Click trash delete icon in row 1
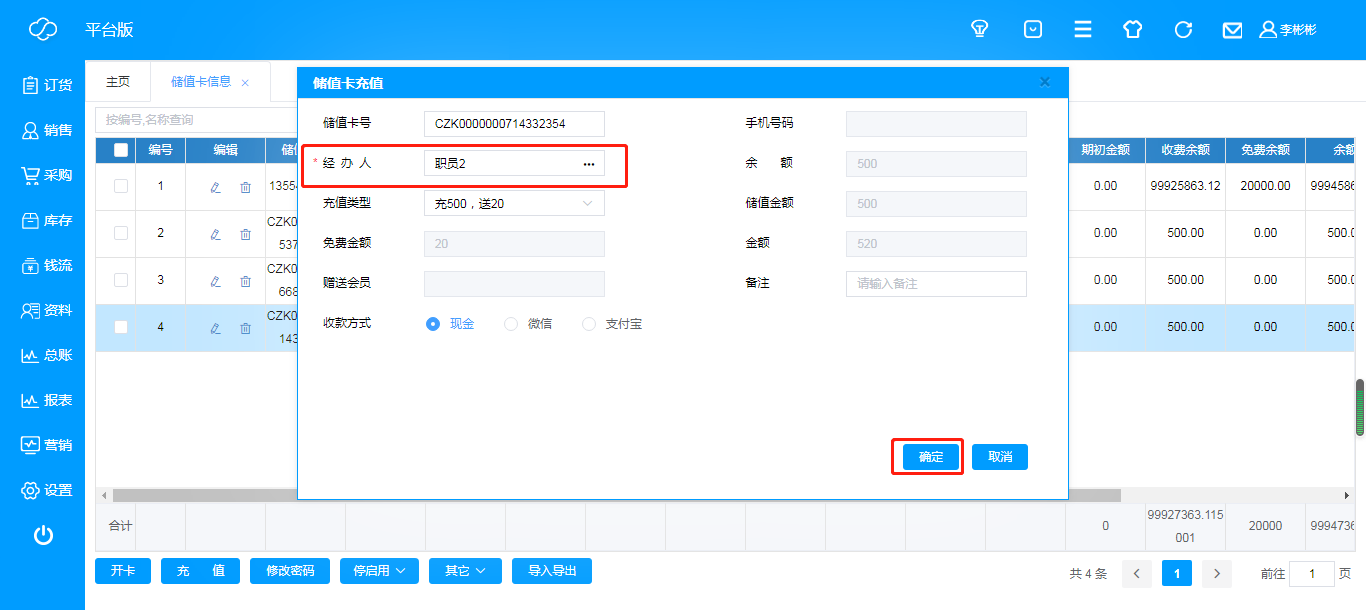The width and height of the screenshot is (1366, 610). tap(245, 187)
